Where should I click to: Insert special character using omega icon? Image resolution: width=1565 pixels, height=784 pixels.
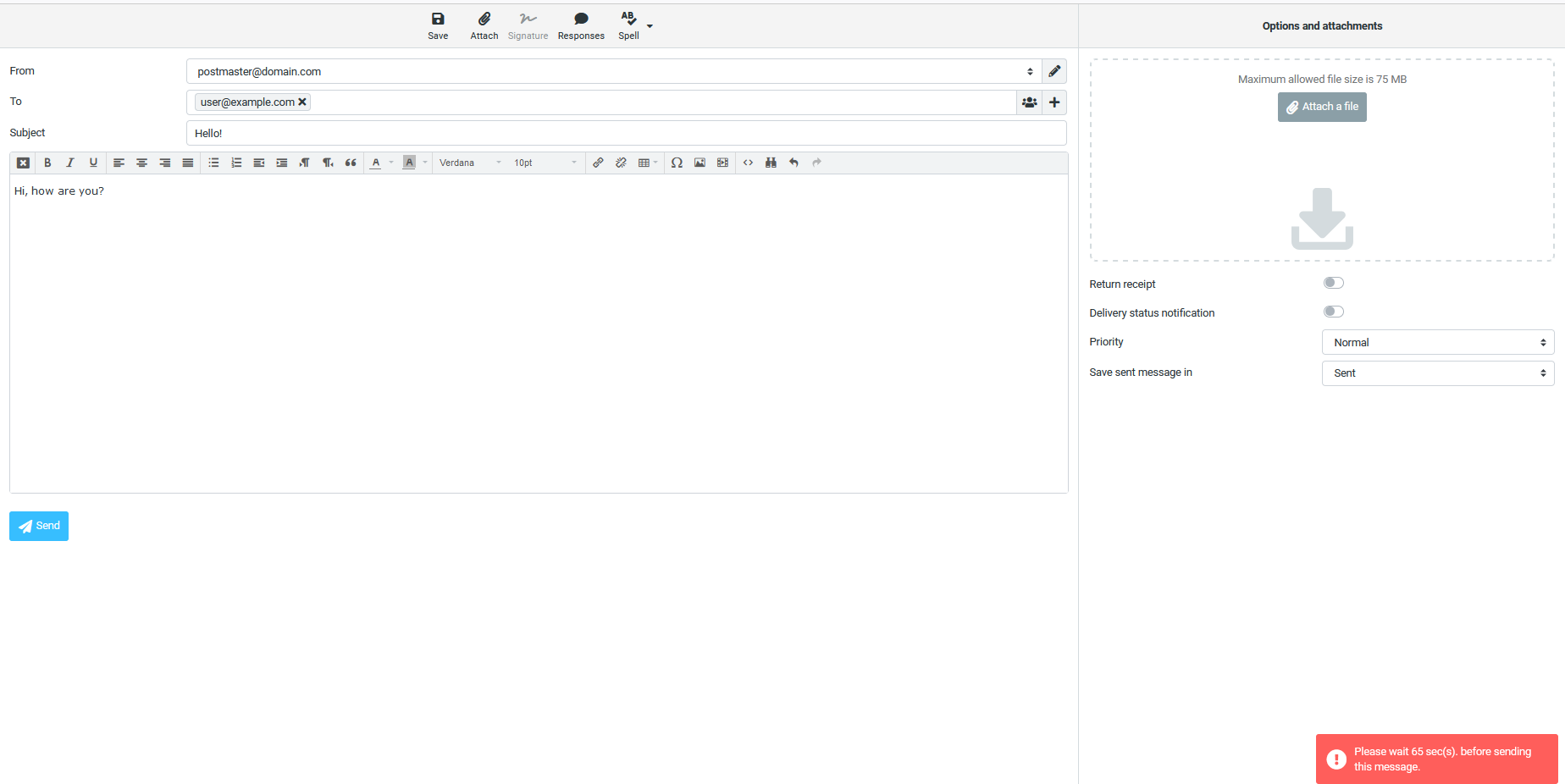point(677,163)
